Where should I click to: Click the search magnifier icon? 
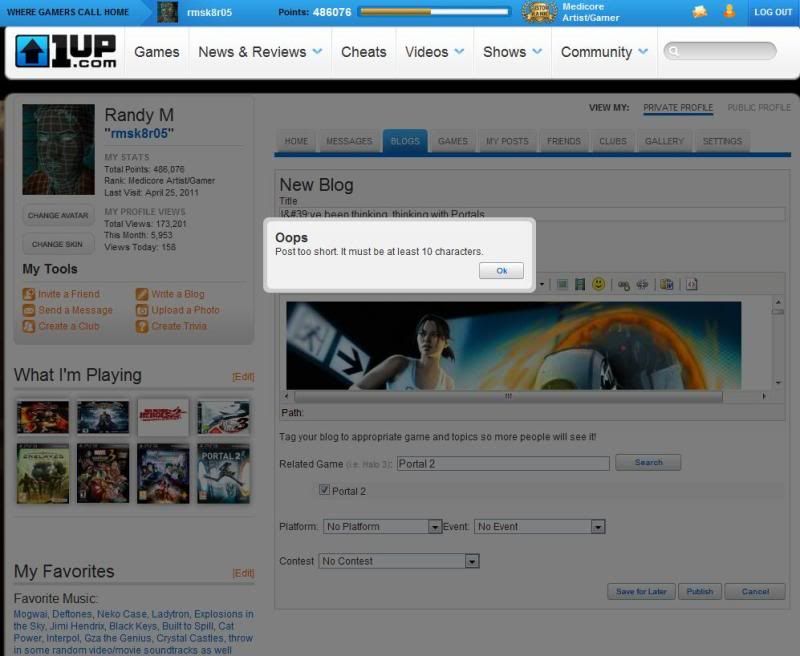(x=673, y=51)
